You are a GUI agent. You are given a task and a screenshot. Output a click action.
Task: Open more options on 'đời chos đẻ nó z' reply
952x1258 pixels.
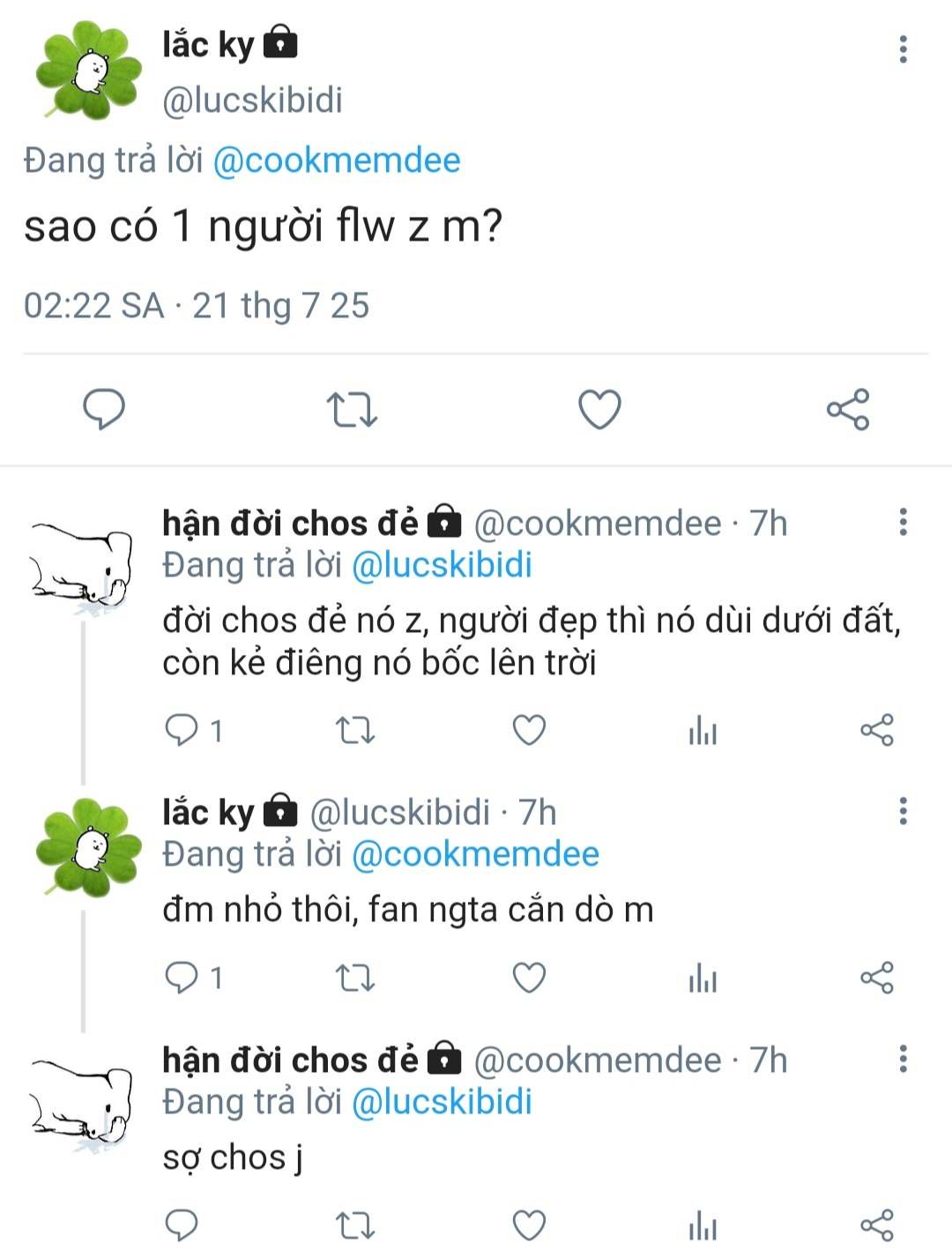coord(903,522)
